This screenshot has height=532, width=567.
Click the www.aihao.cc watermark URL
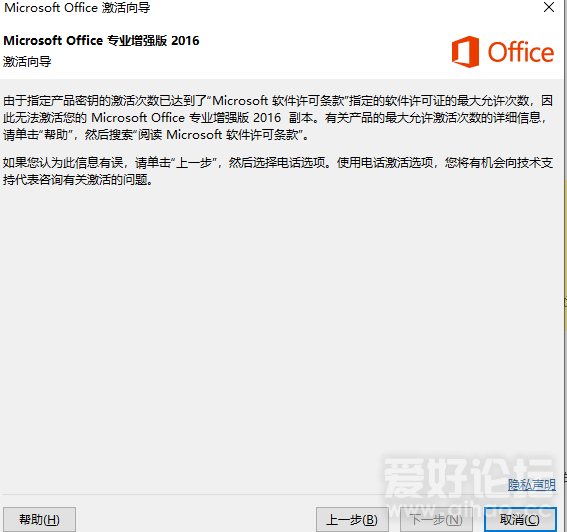pos(469,509)
